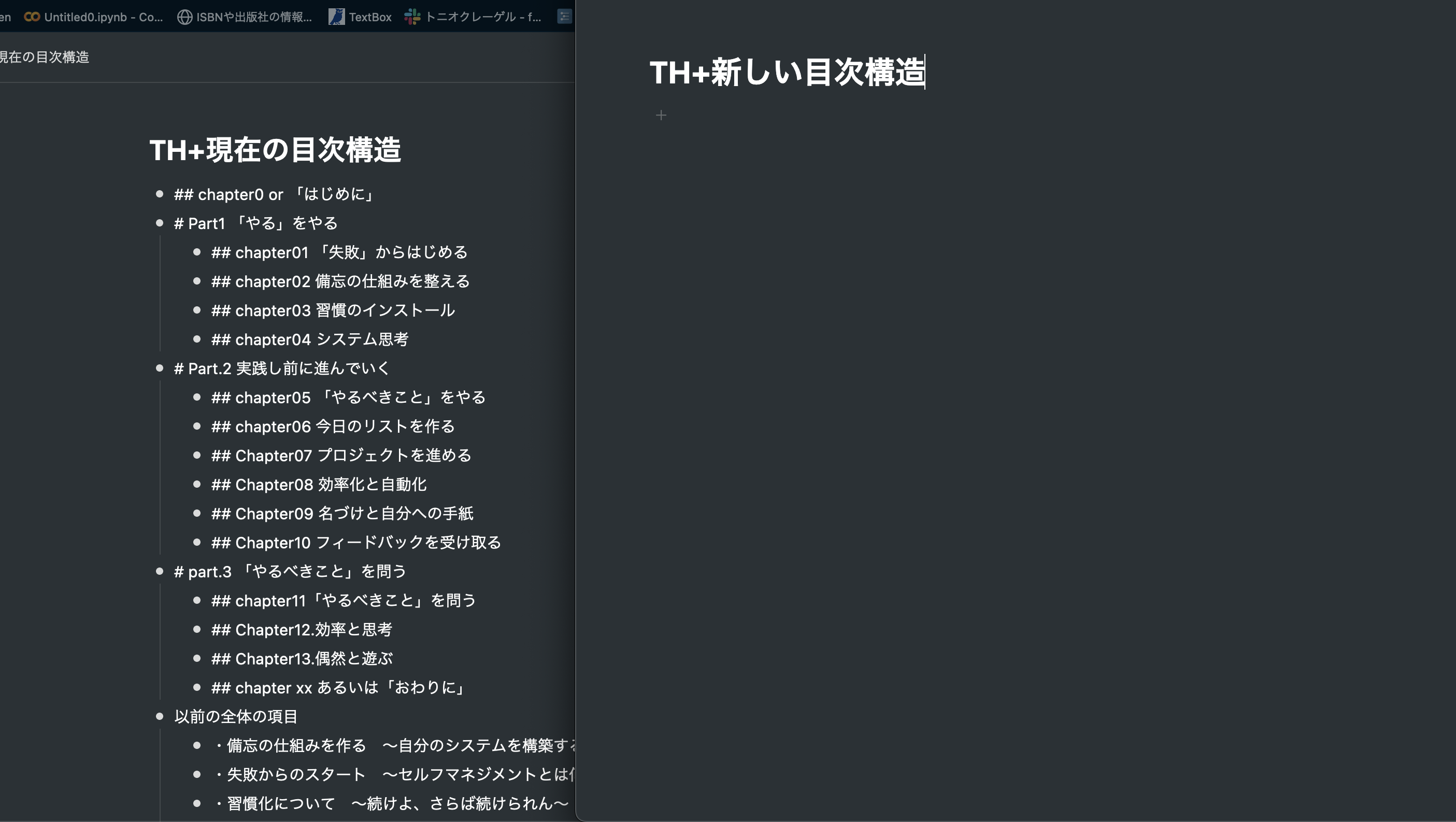The height and width of the screenshot is (822, 1456).
Task: Click the owl icon on the TextBox tab
Action: click(337, 17)
